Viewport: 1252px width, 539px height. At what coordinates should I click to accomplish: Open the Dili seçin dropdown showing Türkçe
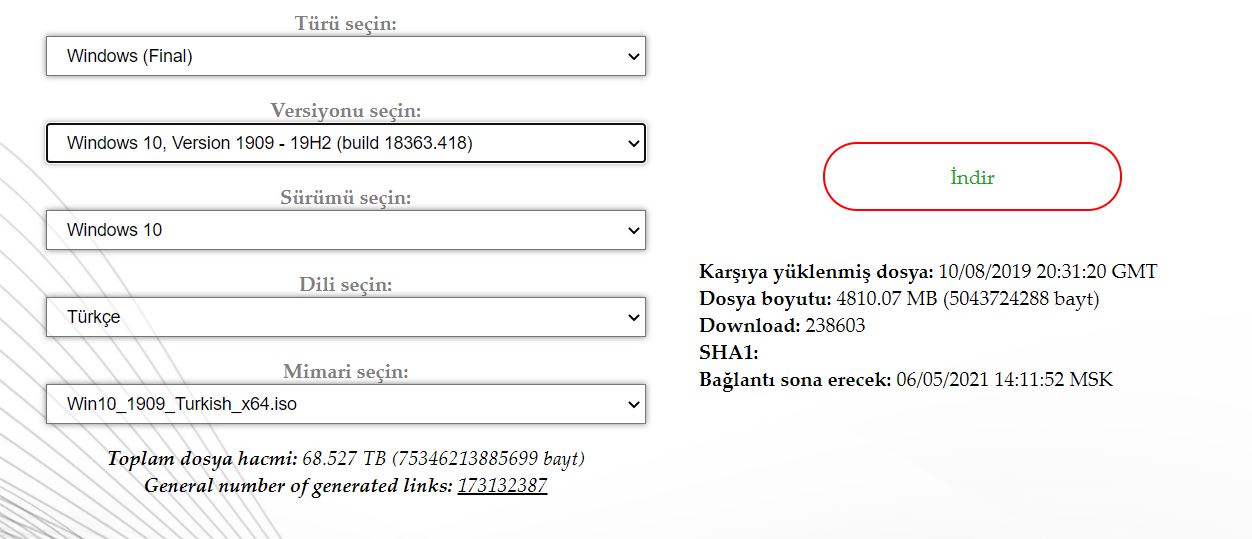[346, 317]
